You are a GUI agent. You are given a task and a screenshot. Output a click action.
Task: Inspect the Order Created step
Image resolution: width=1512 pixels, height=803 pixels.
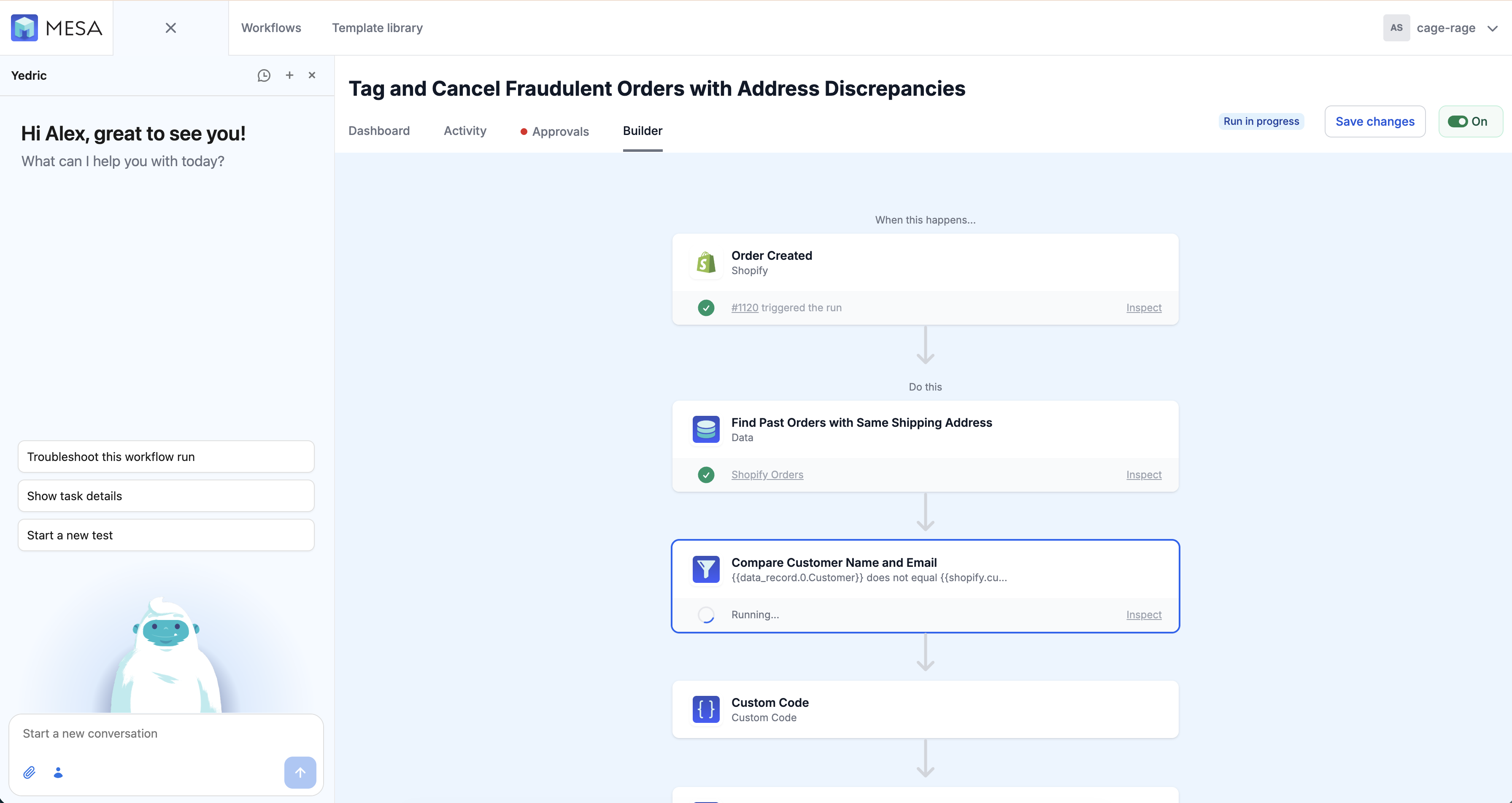tap(1143, 307)
